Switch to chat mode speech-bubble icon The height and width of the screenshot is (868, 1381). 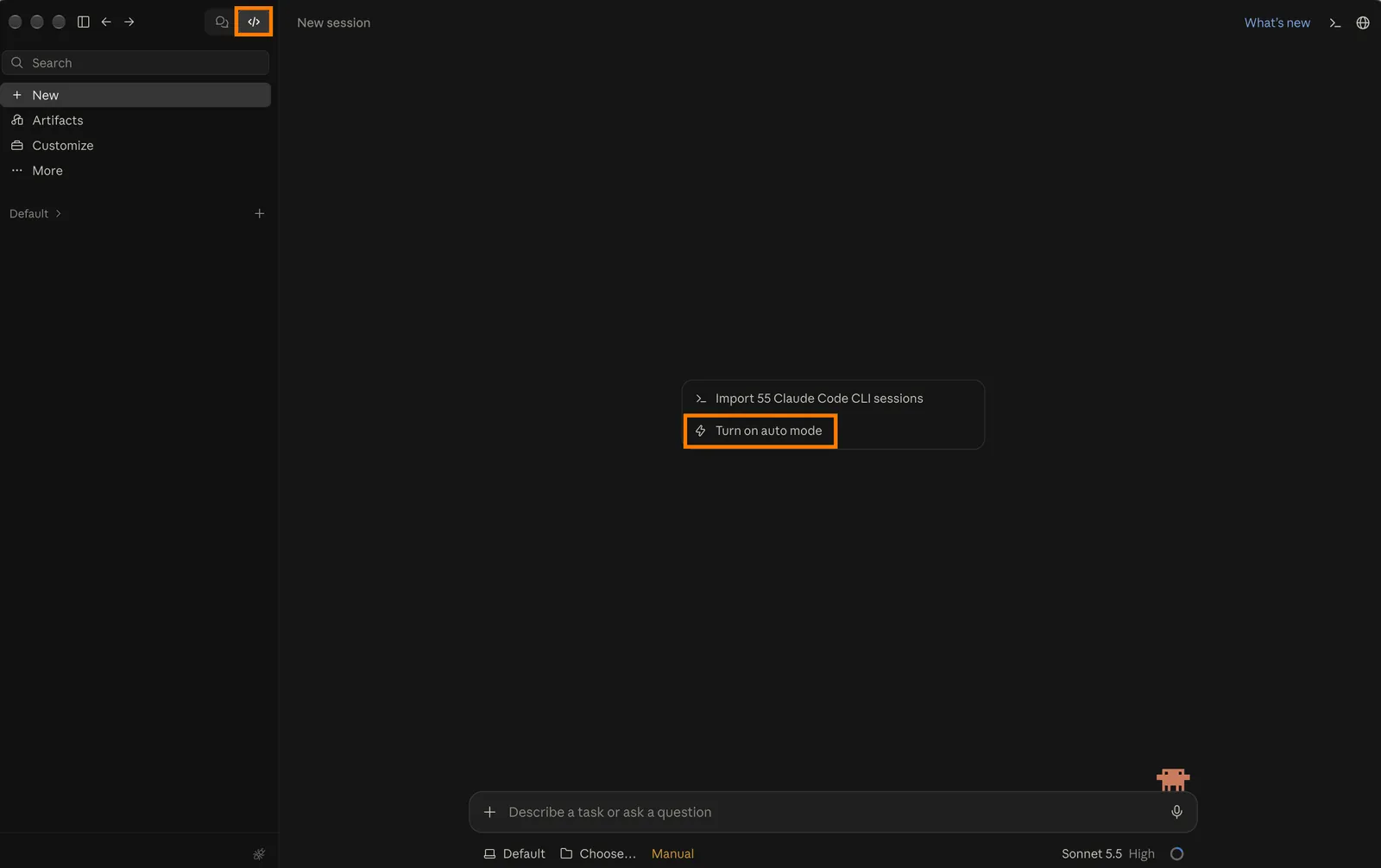(222, 22)
